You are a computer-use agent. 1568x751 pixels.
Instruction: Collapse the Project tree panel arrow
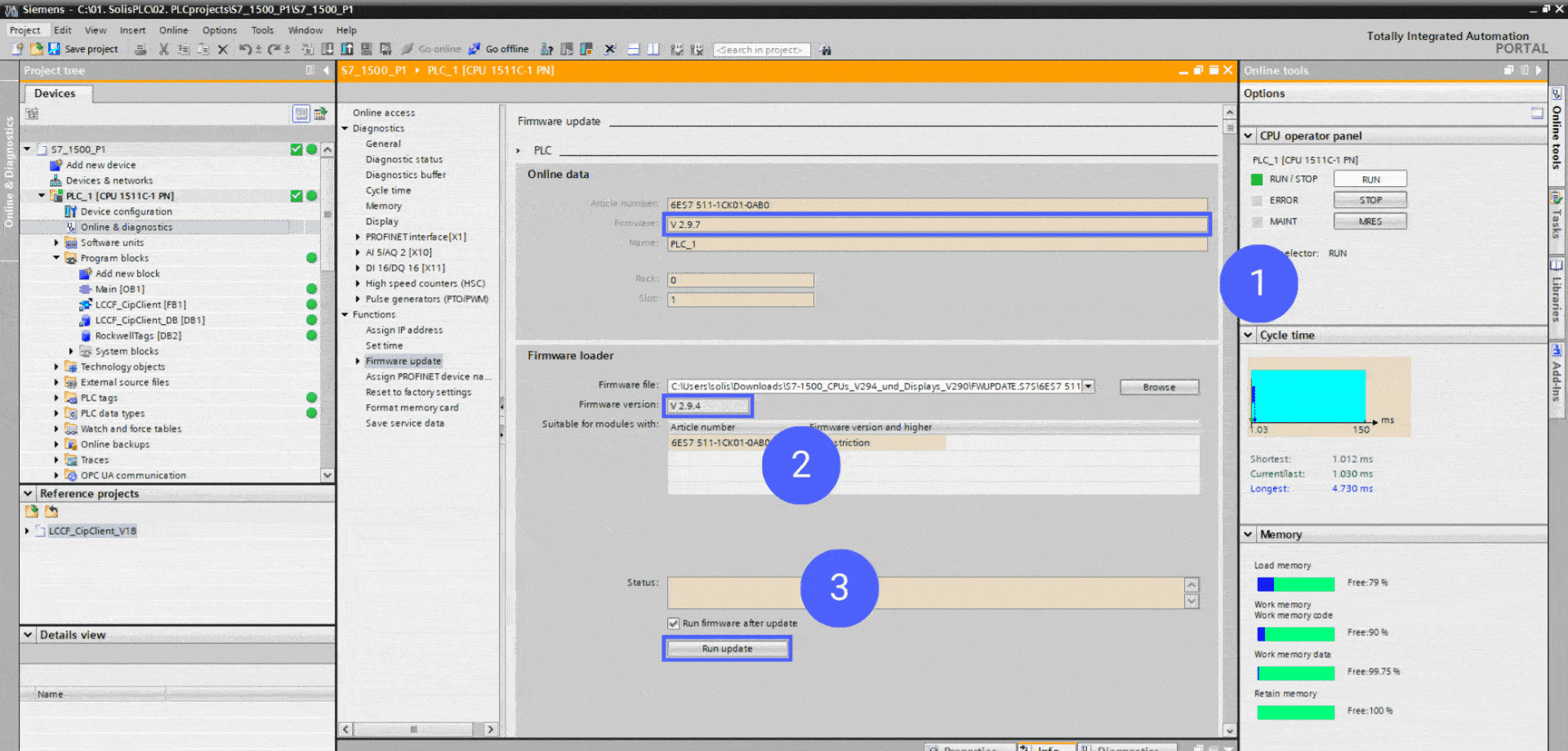(x=326, y=70)
